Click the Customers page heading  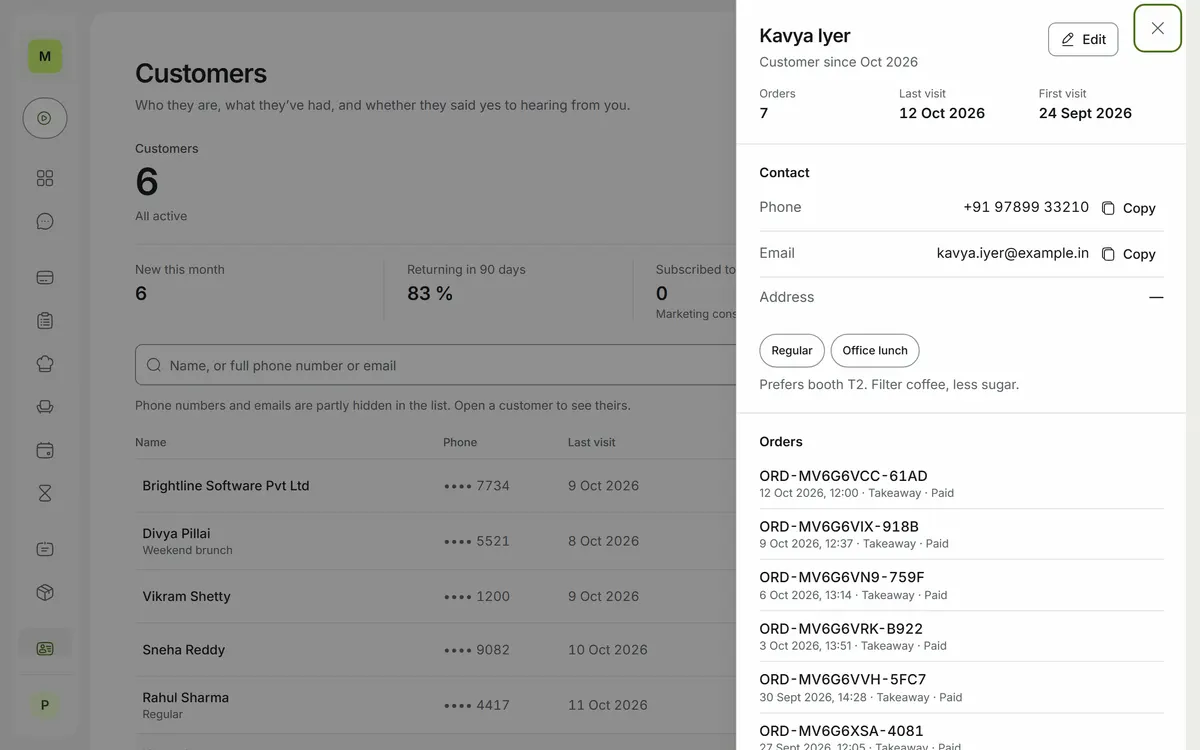click(201, 73)
